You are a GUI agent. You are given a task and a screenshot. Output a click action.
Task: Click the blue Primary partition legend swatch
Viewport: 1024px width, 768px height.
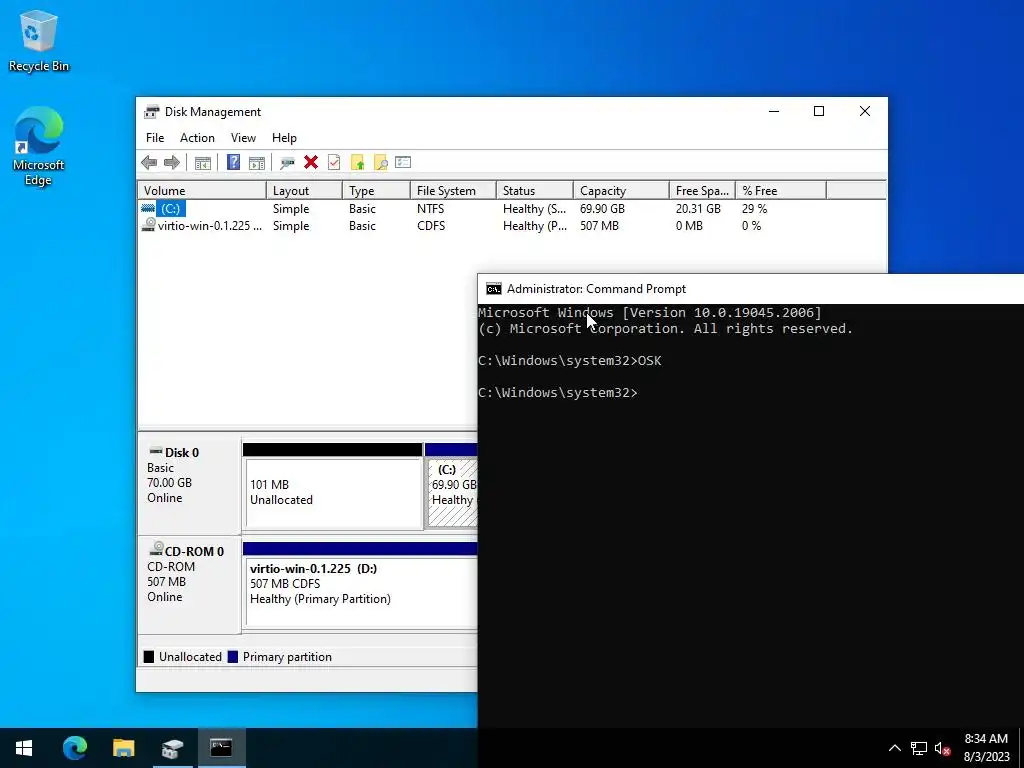[232, 657]
